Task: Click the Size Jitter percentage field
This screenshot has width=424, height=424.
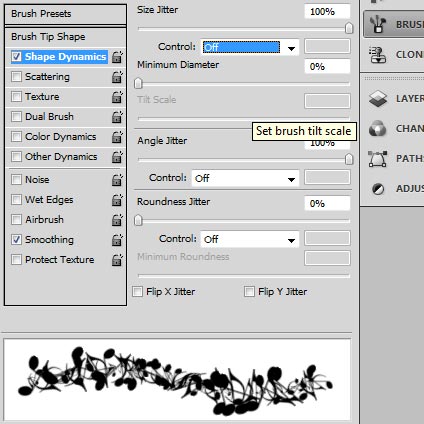Action: (x=327, y=12)
